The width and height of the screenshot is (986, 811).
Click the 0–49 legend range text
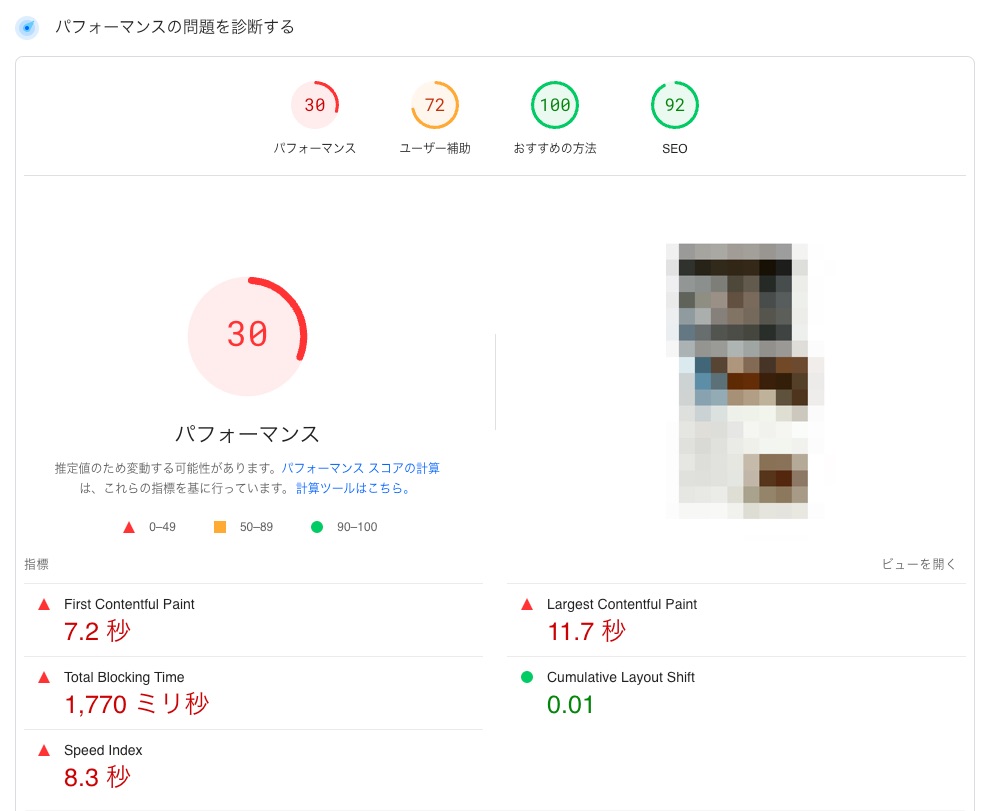pyautogui.click(x=162, y=527)
